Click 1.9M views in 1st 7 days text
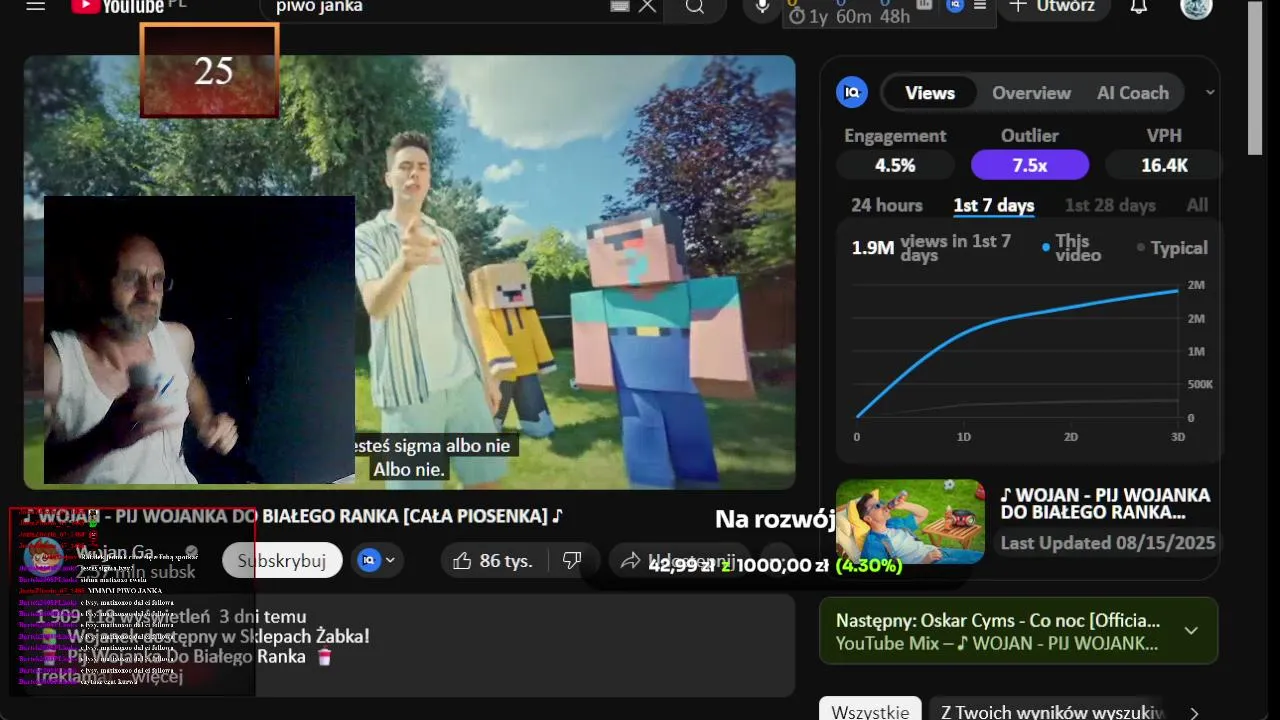The width and height of the screenshot is (1280, 720). [932, 248]
